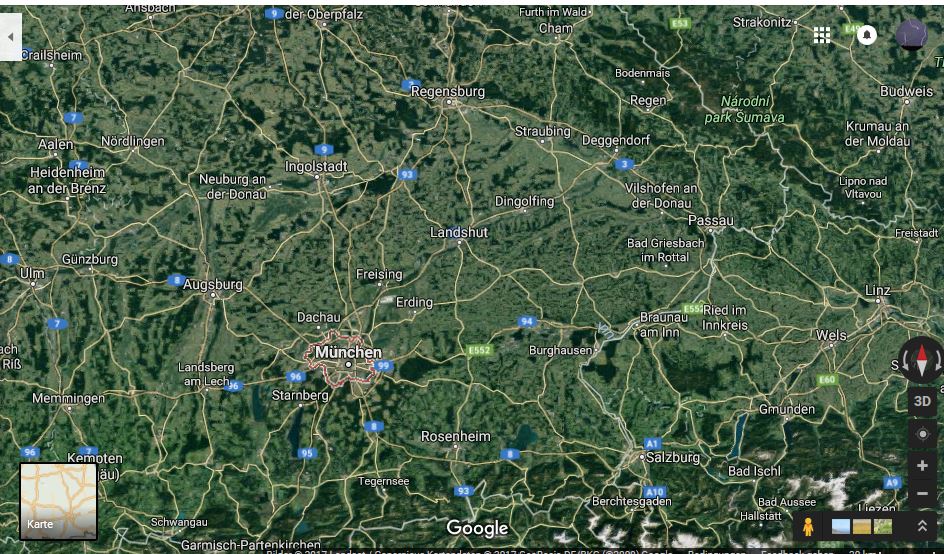Select the Günzburg label

click(90, 260)
